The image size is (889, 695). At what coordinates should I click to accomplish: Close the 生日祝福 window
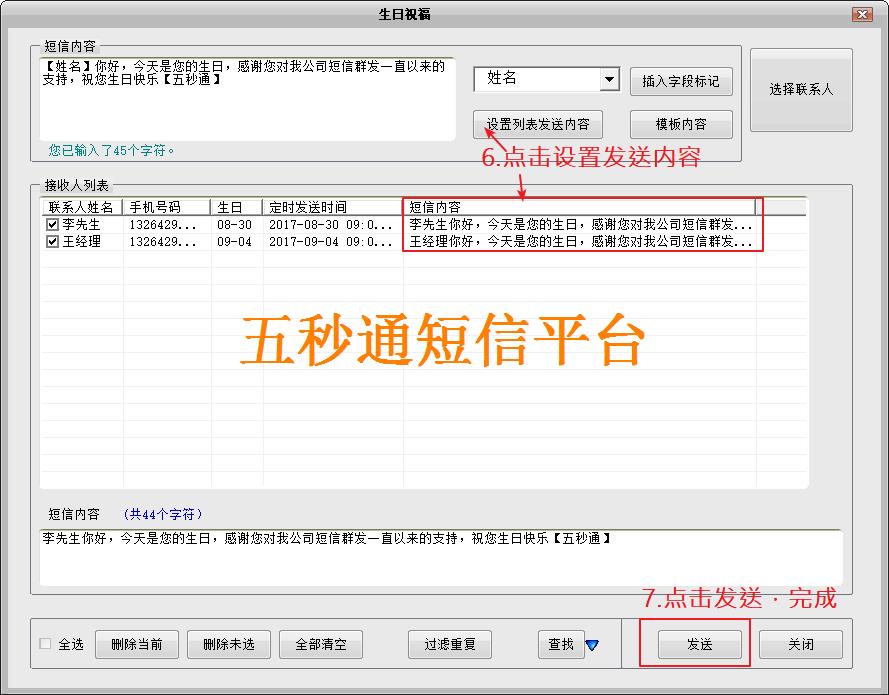pyautogui.click(x=862, y=14)
